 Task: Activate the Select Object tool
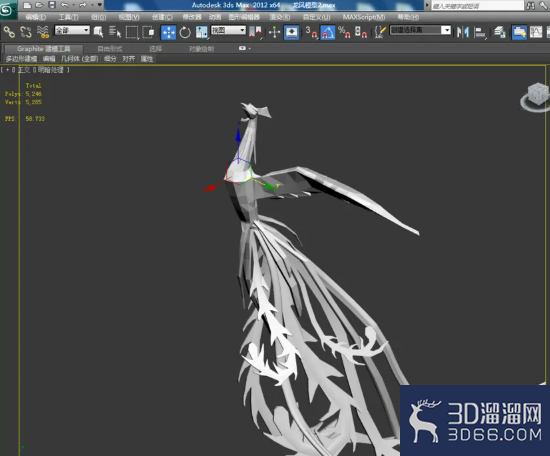98,32
